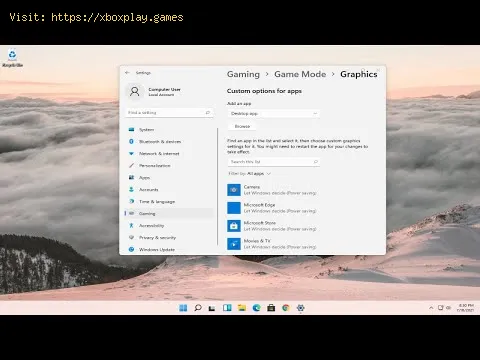The image size is (480, 360).
Task: Open Widgets from the taskbar
Action: click(x=227, y=308)
